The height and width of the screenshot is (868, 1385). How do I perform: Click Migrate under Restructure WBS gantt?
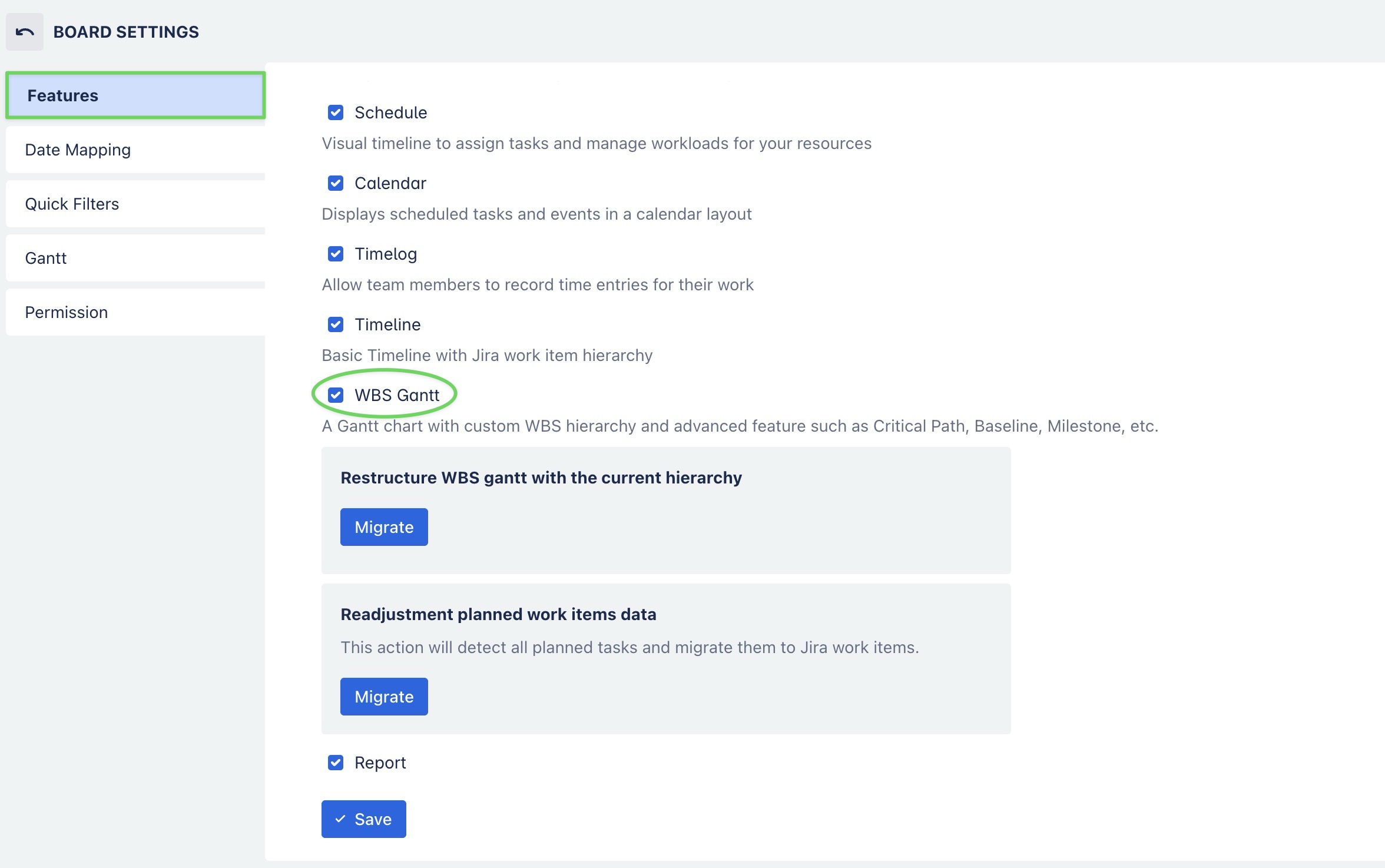coord(384,527)
